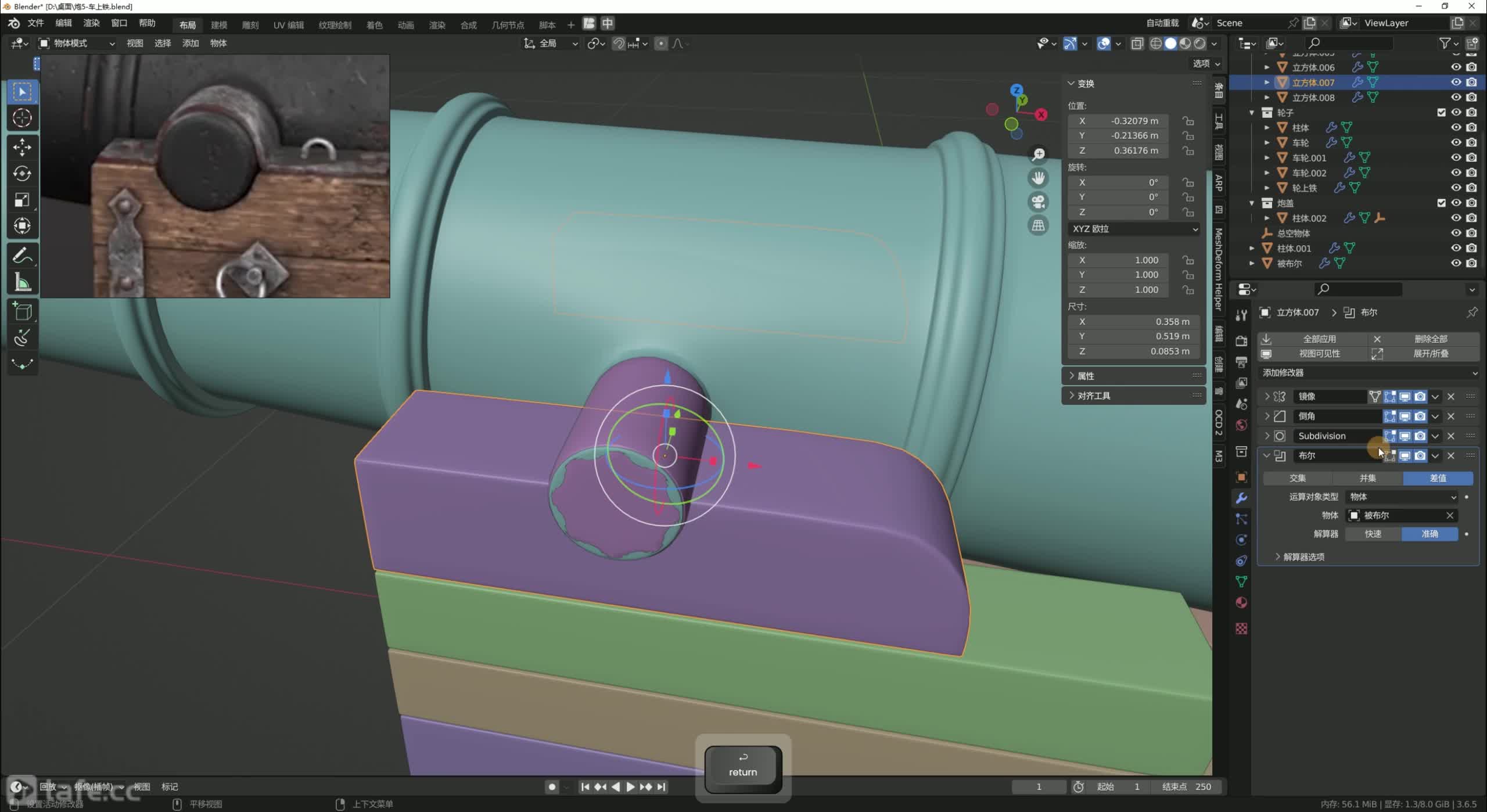Switch perspective/orthographic grid icon
The height and width of the screenshot is (812, 1487).
click(1038, 225)
